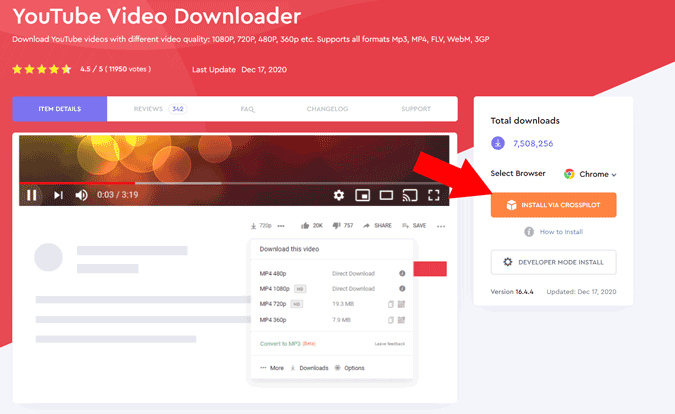Click Direct Download for MP4 480p
The height and width of the screenshot is (414, 675).
point(353,273)
